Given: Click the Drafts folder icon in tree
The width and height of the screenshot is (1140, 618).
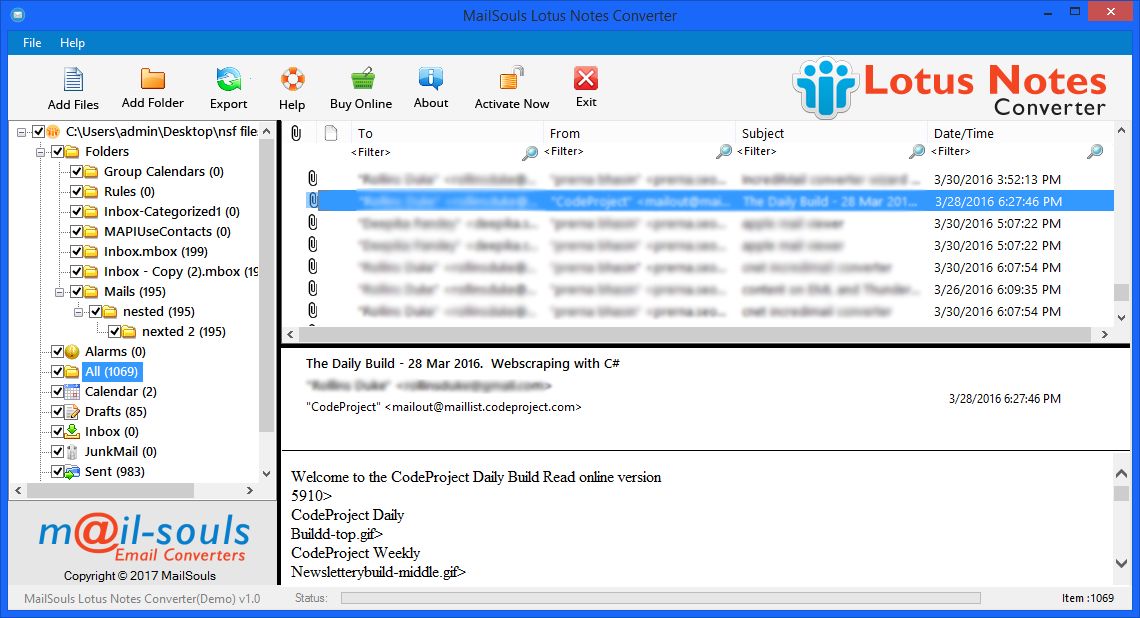Looking at the screenshot, I should point(72,412).
